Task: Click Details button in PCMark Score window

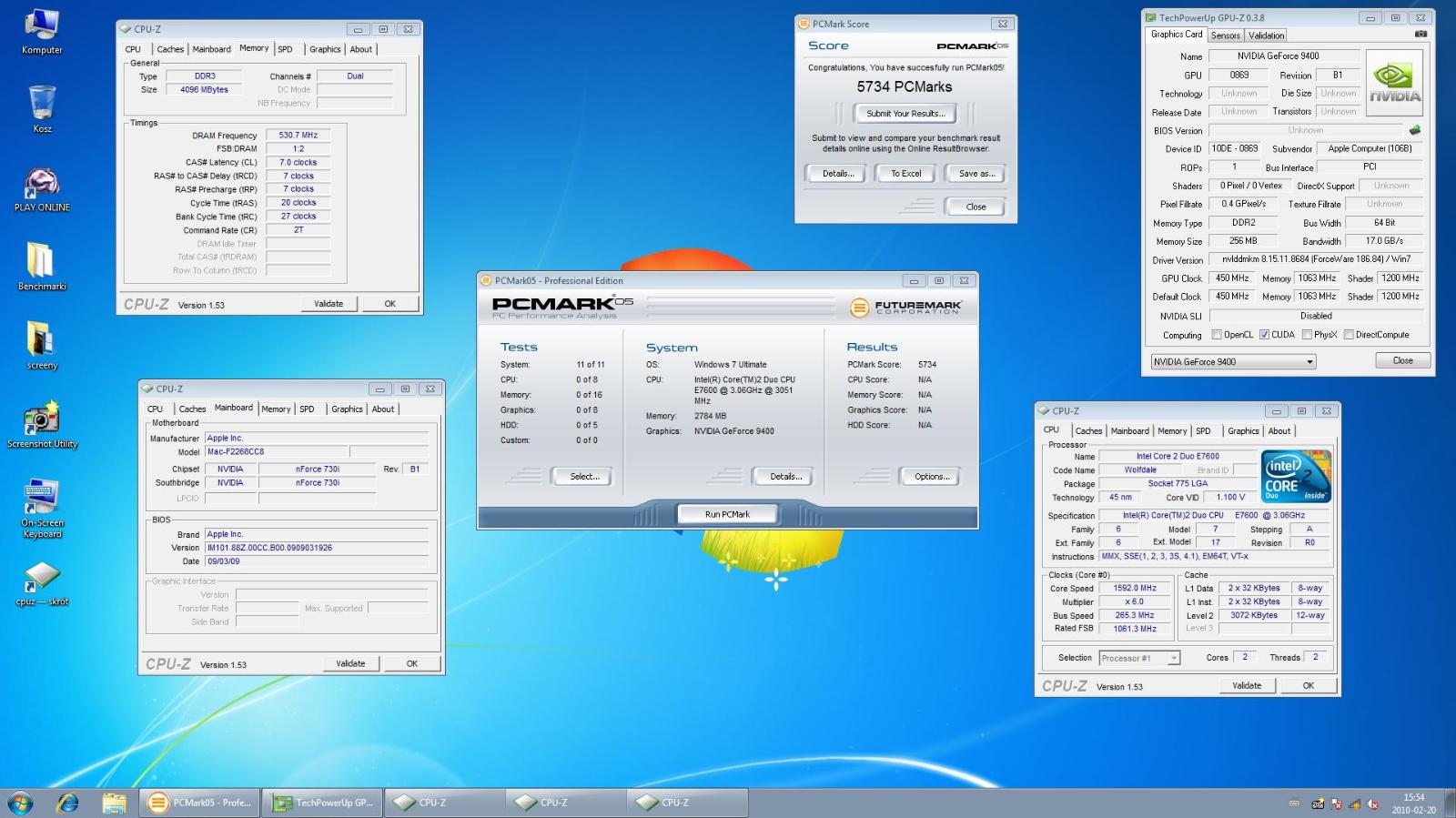Action: (x=836, y=174)
